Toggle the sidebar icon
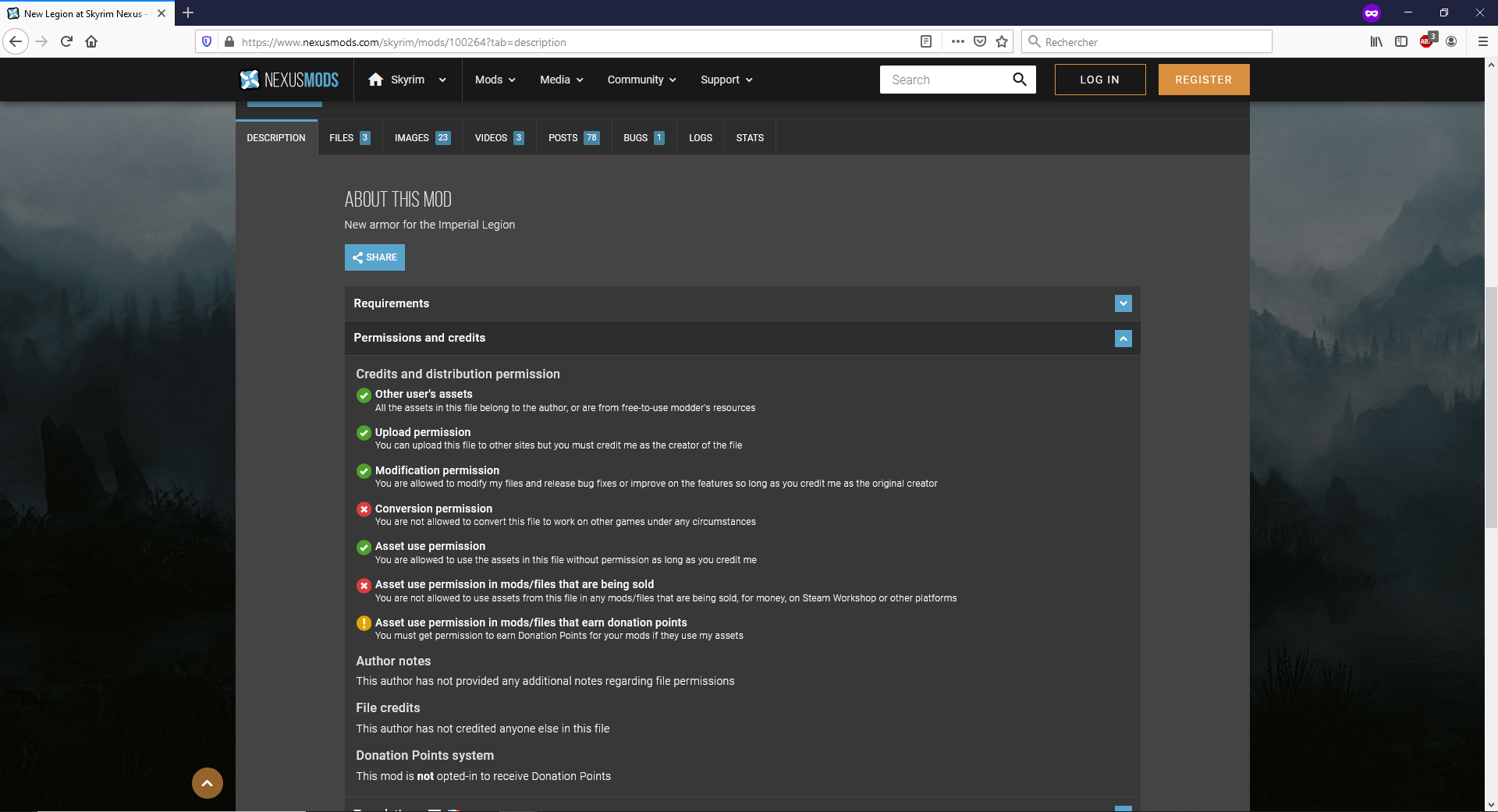This screenshot has height=812, width=1498. (x=1401, y=41)
